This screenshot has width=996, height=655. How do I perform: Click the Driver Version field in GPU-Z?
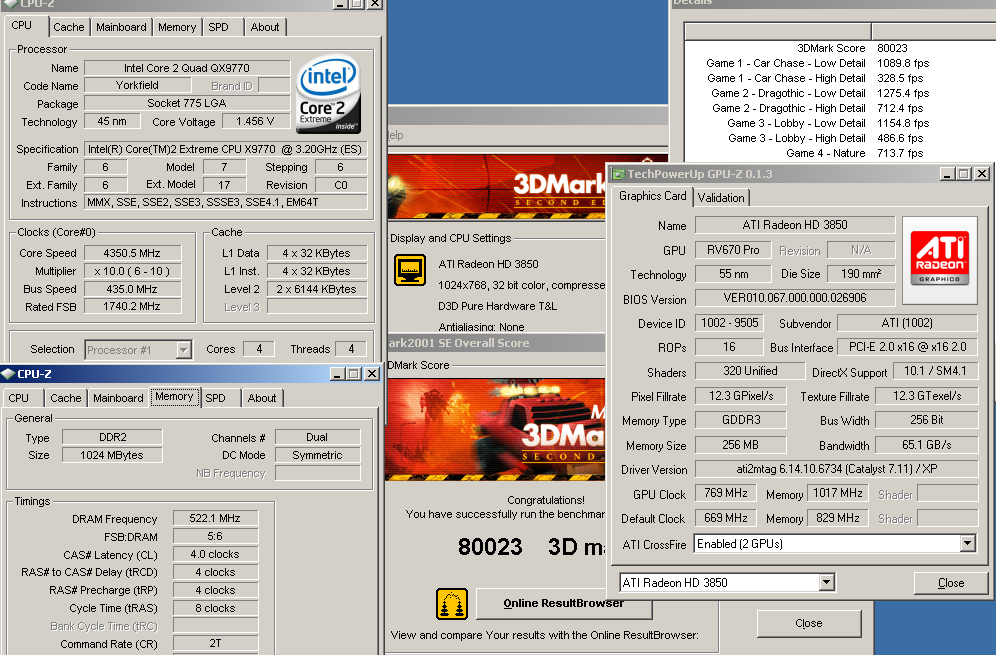coord(837,469)
